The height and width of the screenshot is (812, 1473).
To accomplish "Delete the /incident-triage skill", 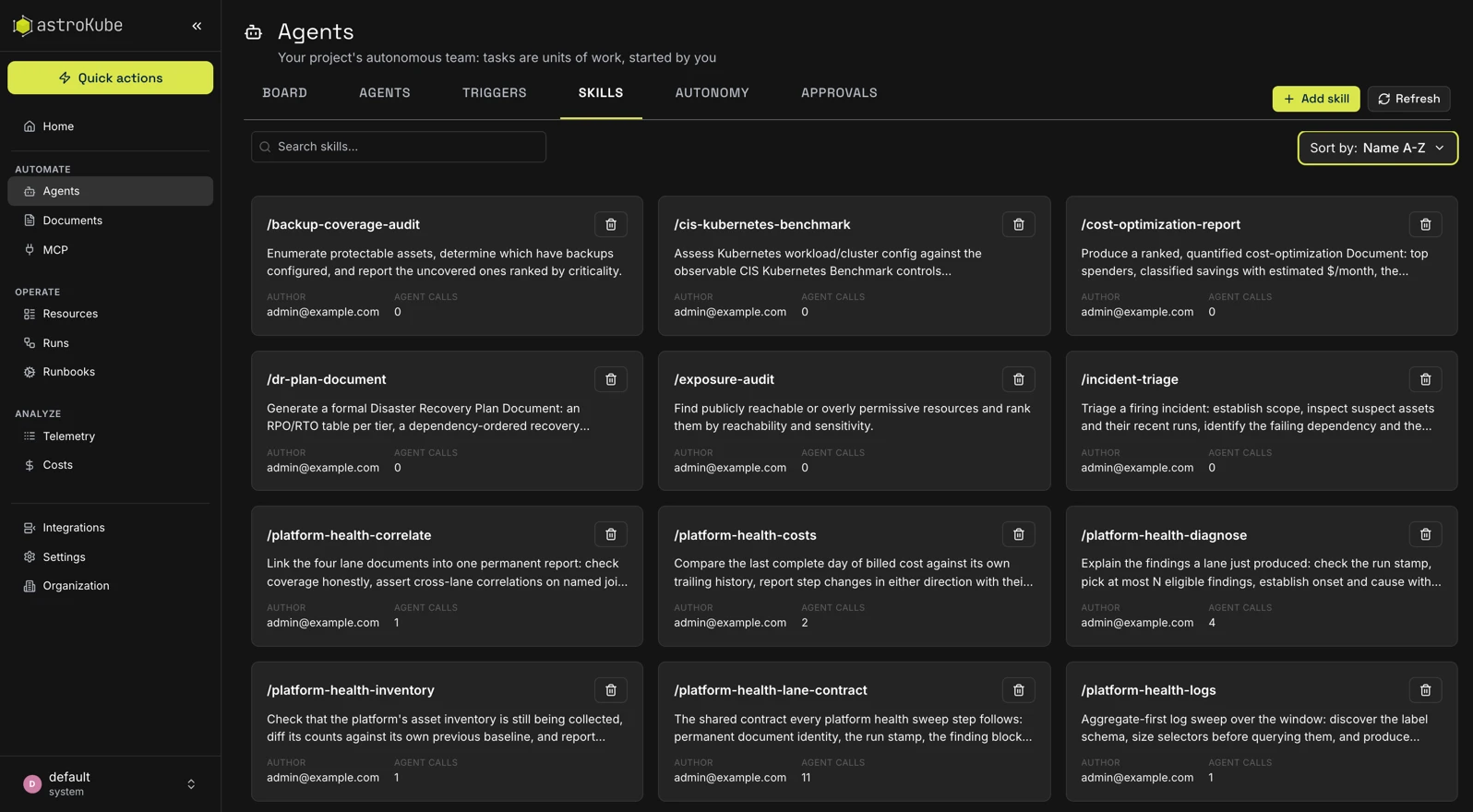I will (1425, 379).
